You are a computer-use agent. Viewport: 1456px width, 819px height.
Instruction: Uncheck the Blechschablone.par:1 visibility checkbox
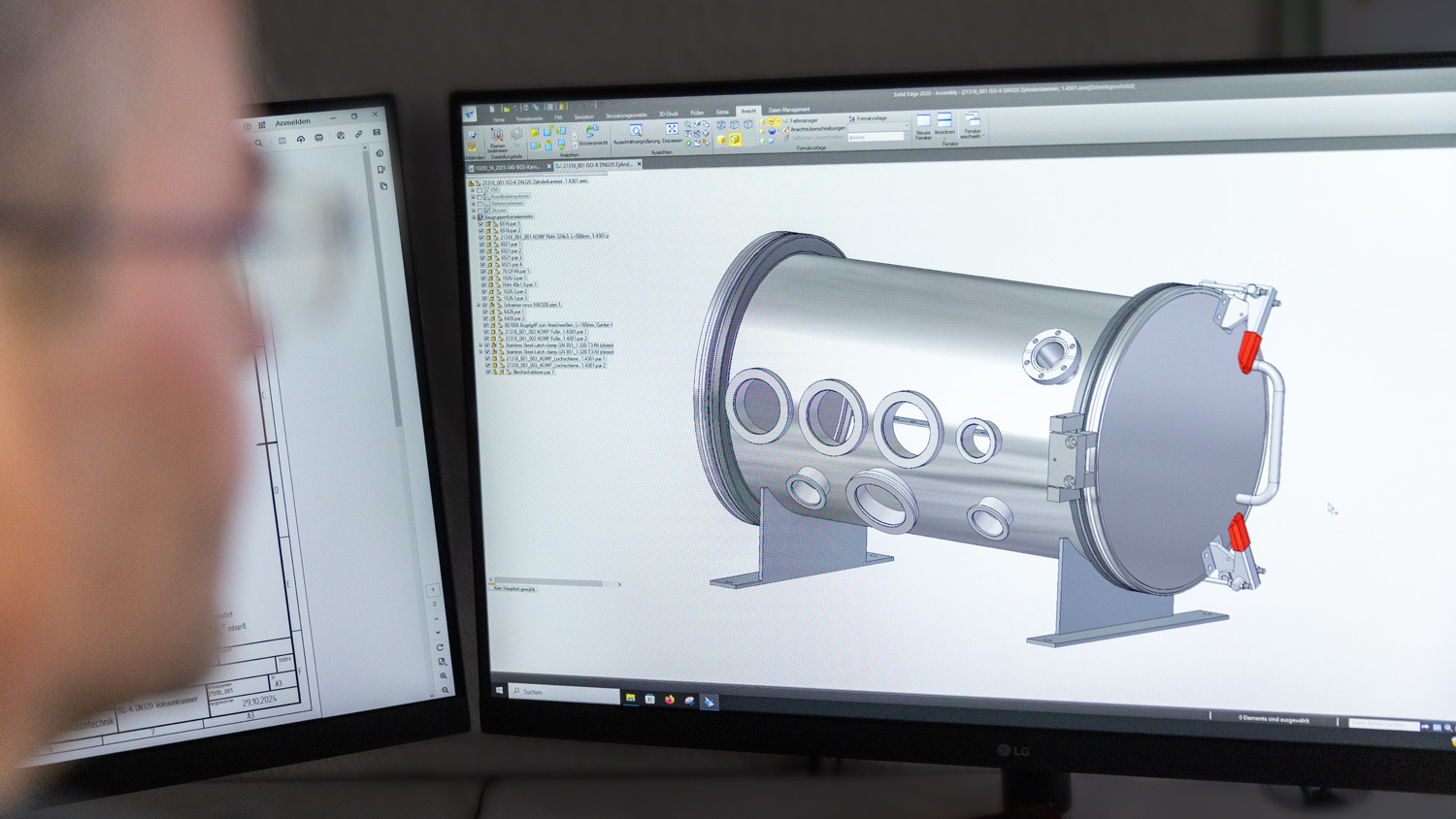488,372
